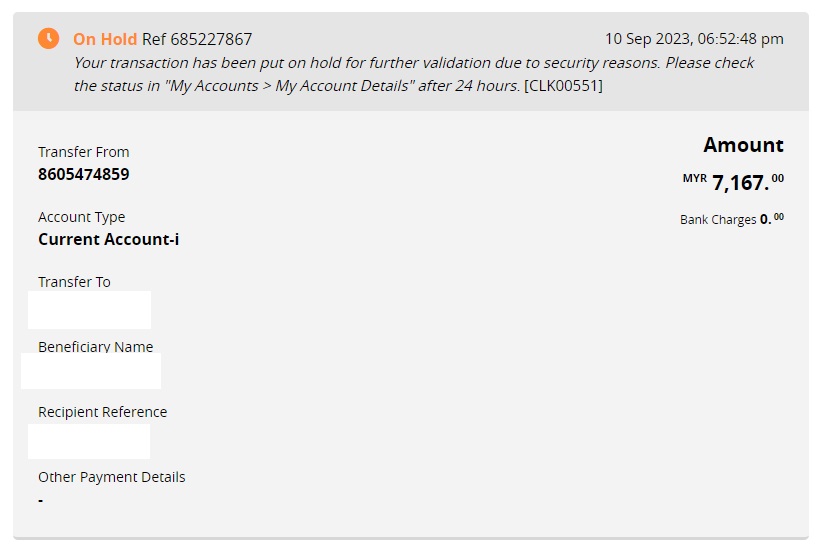
Task: Select the reference number 685227867
Action: pos(211,39)
